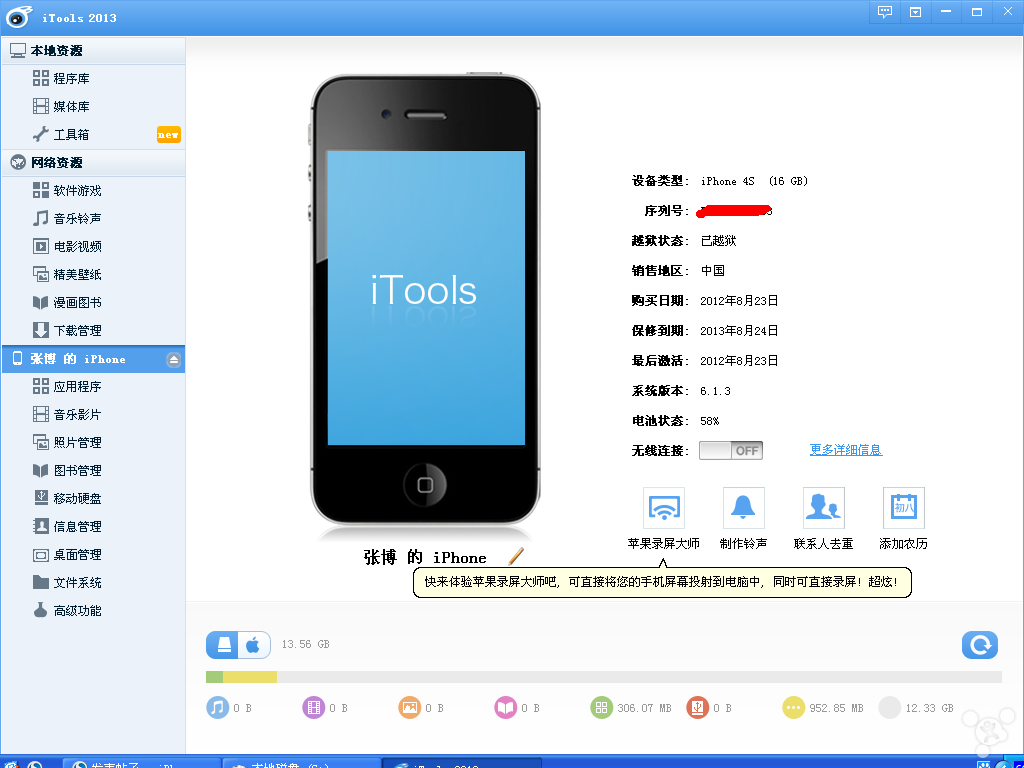Click the orange photo storage icon
The width and height of the screenshot is (1024, 768).
[409, 707]
